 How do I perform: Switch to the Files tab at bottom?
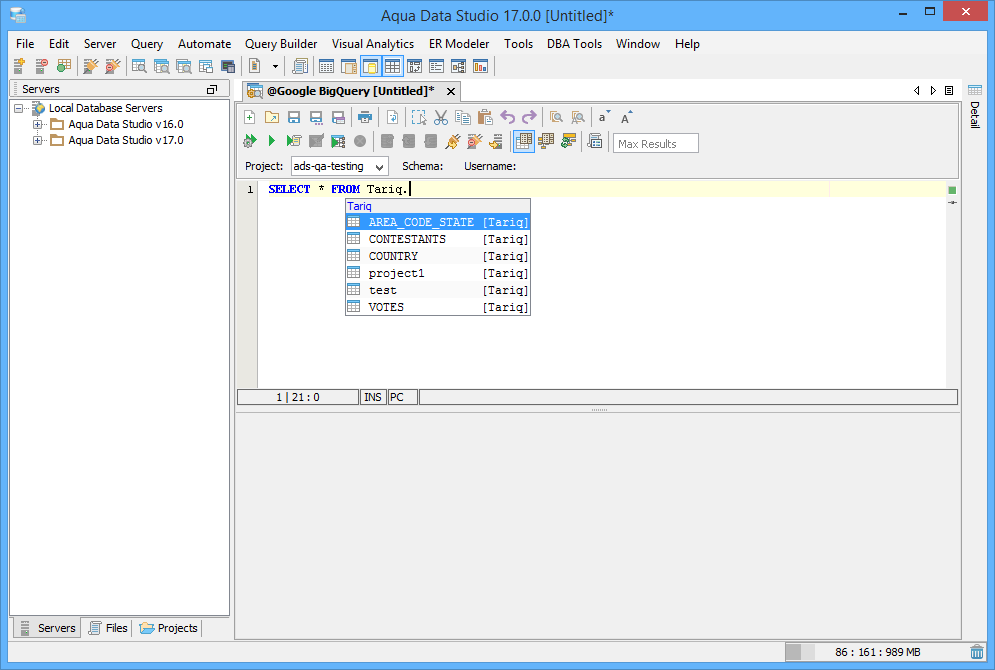(108, 628)
